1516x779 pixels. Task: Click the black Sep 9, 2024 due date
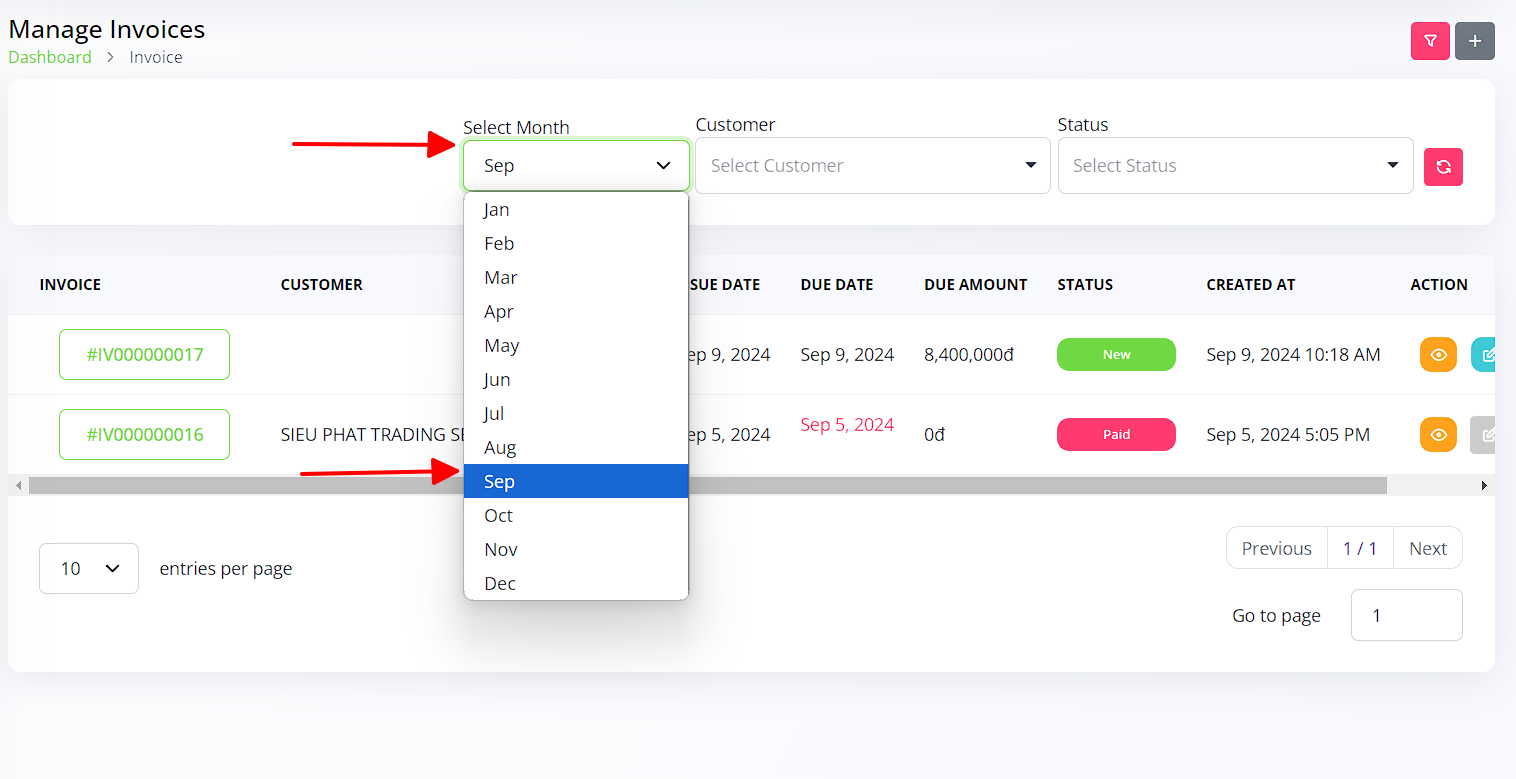847,355
